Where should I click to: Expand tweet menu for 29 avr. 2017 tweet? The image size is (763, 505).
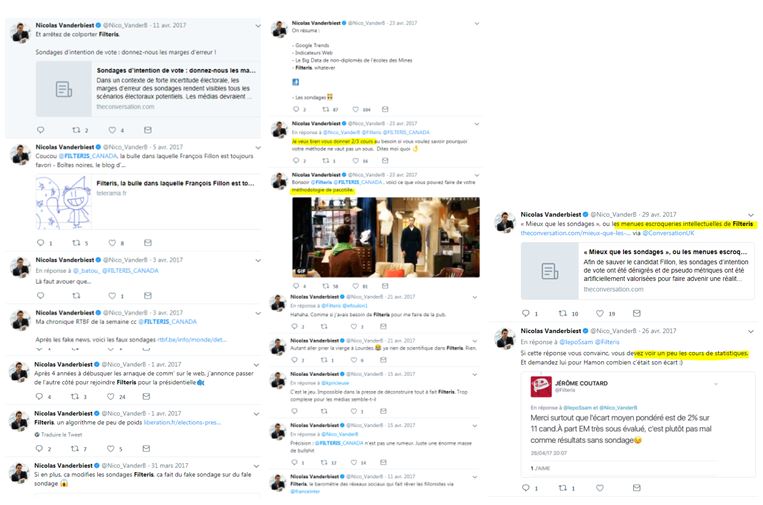751,215
